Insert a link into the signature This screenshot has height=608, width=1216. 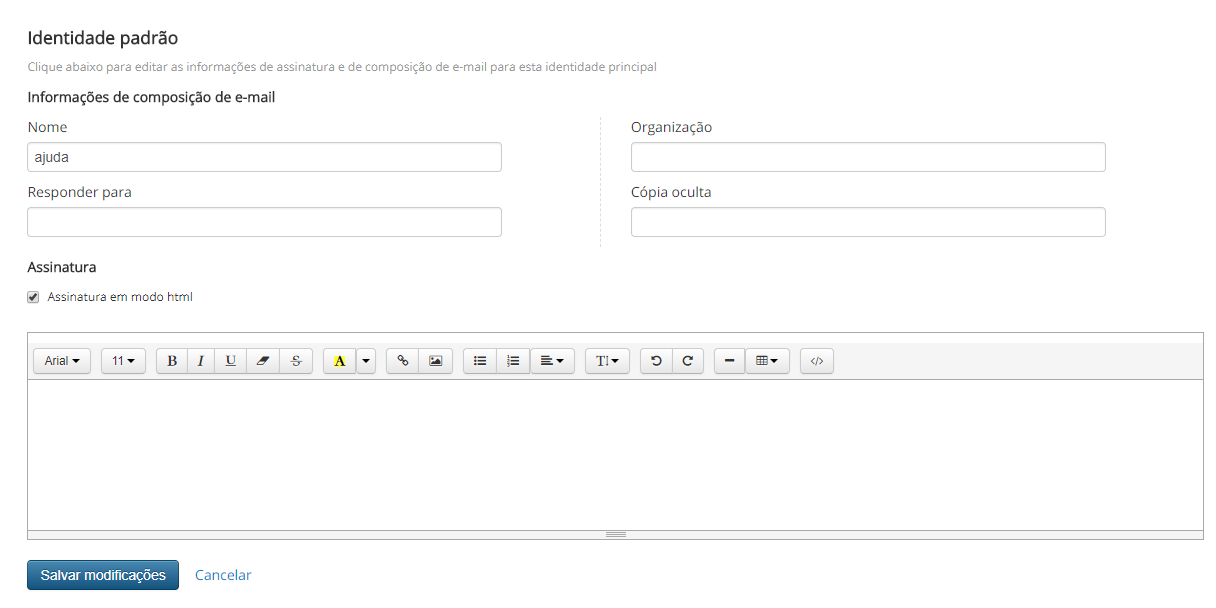pos(403,361)
